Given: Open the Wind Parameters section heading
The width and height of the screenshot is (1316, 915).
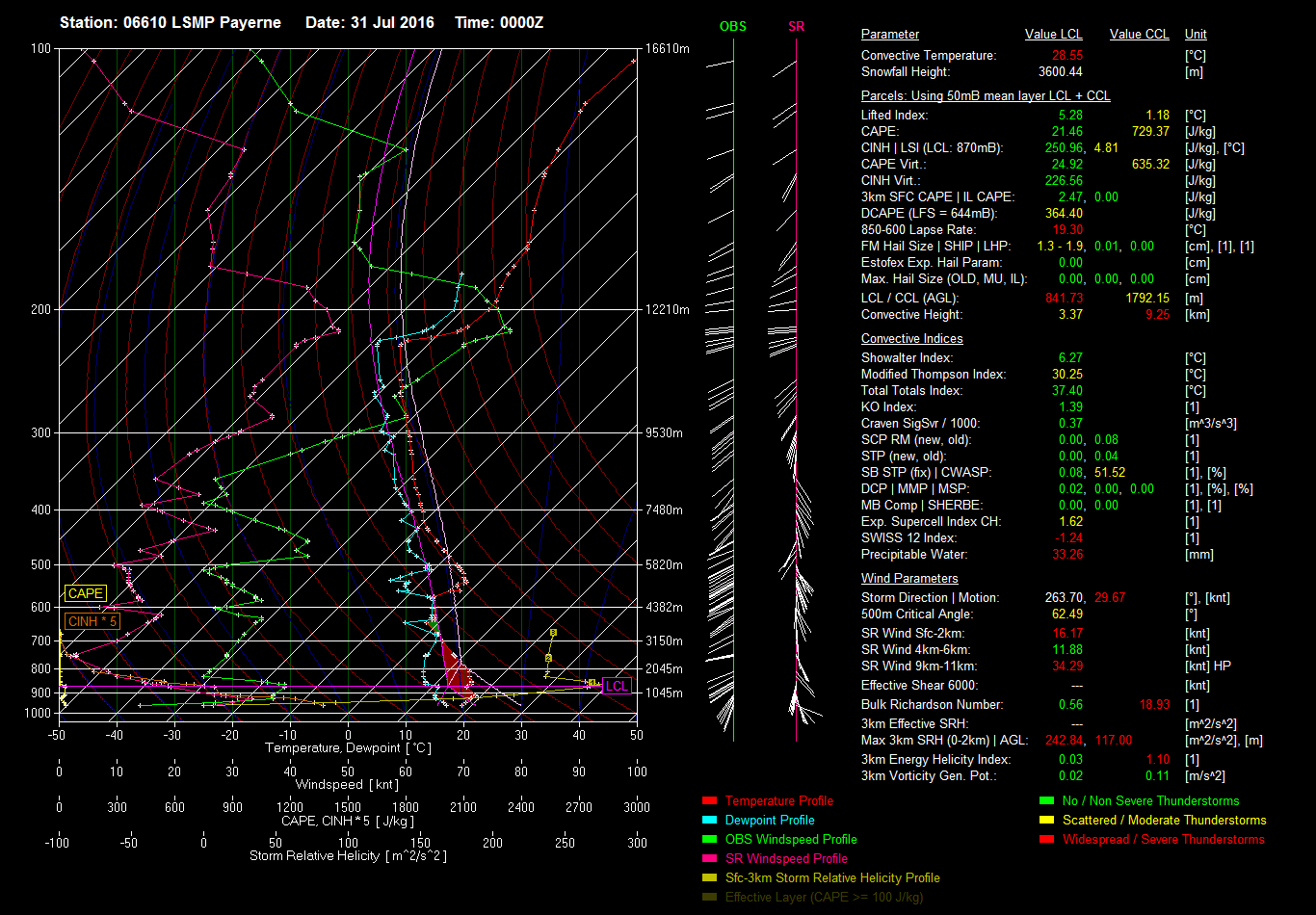Looking at the screenshot, I should pos(909,579).
